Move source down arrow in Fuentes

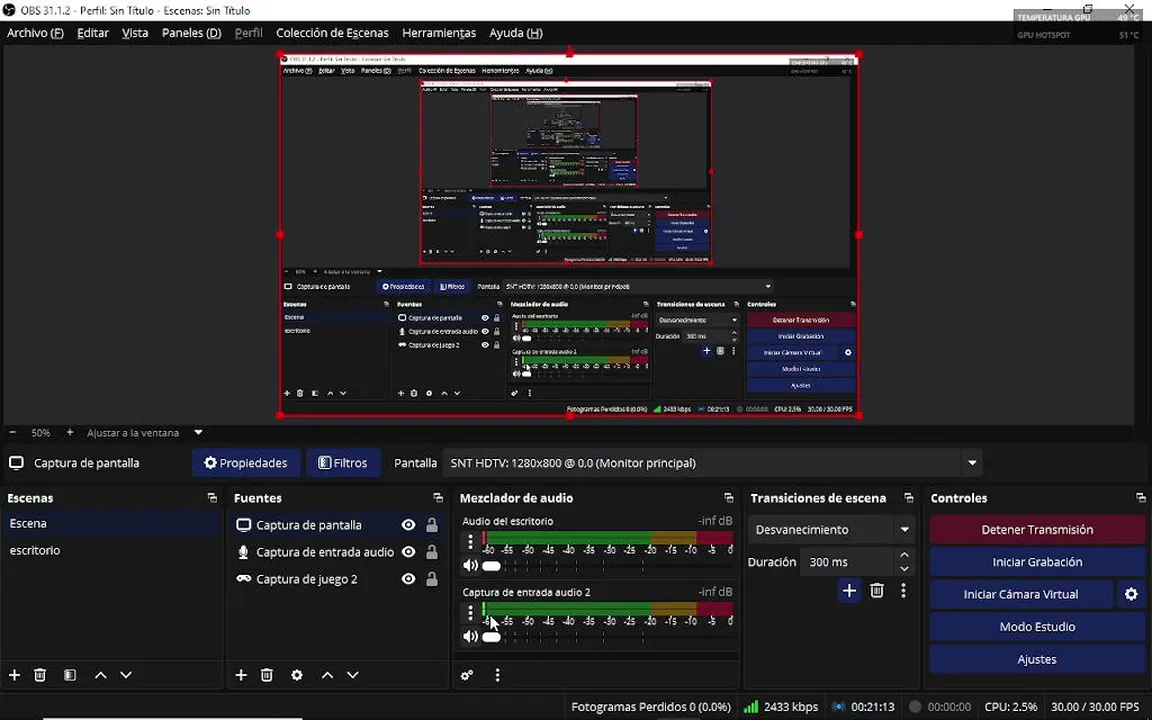pyautogui.click(x=353, y=674)
